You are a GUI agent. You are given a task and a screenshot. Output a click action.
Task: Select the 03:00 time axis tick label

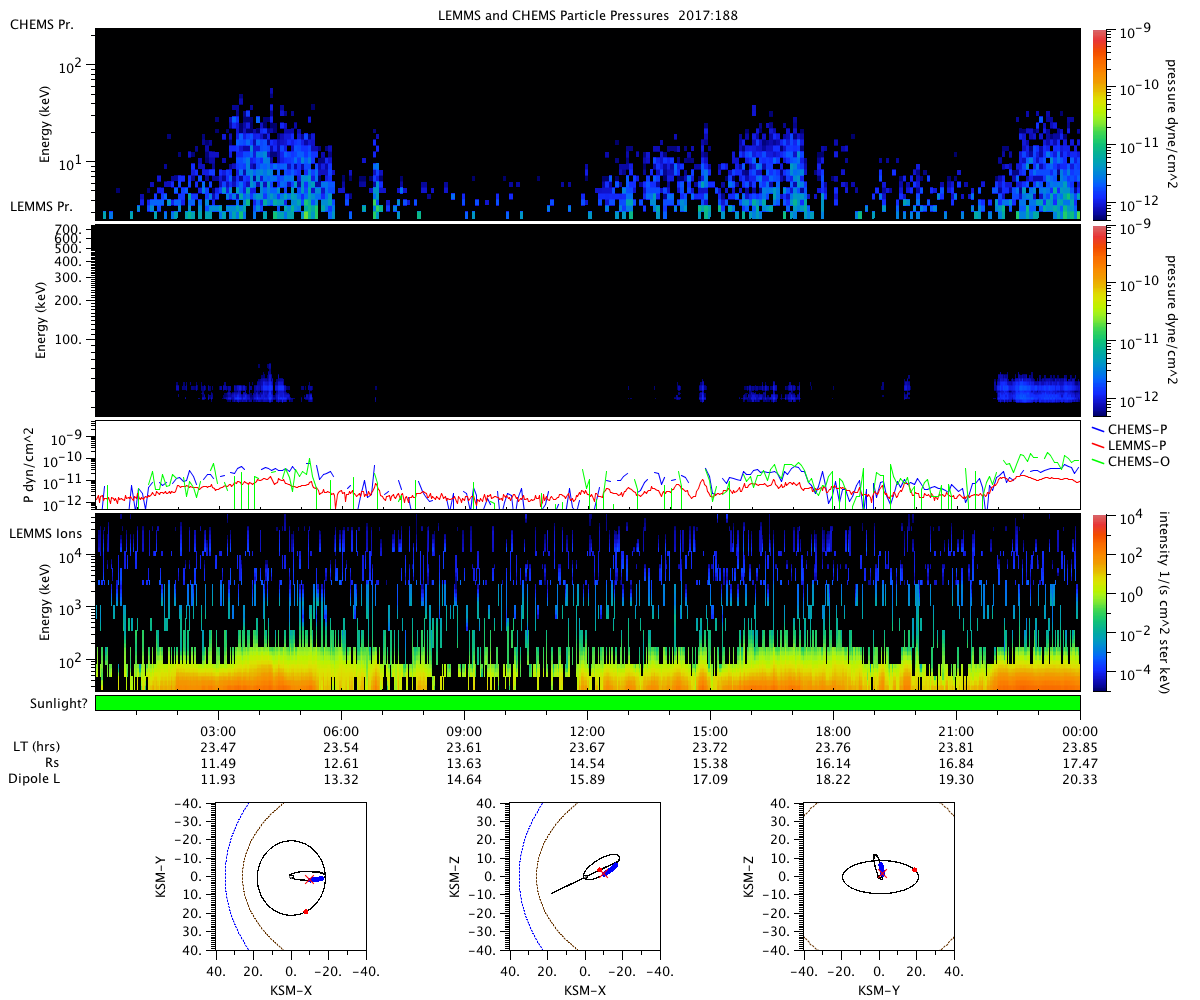point(218,731)
